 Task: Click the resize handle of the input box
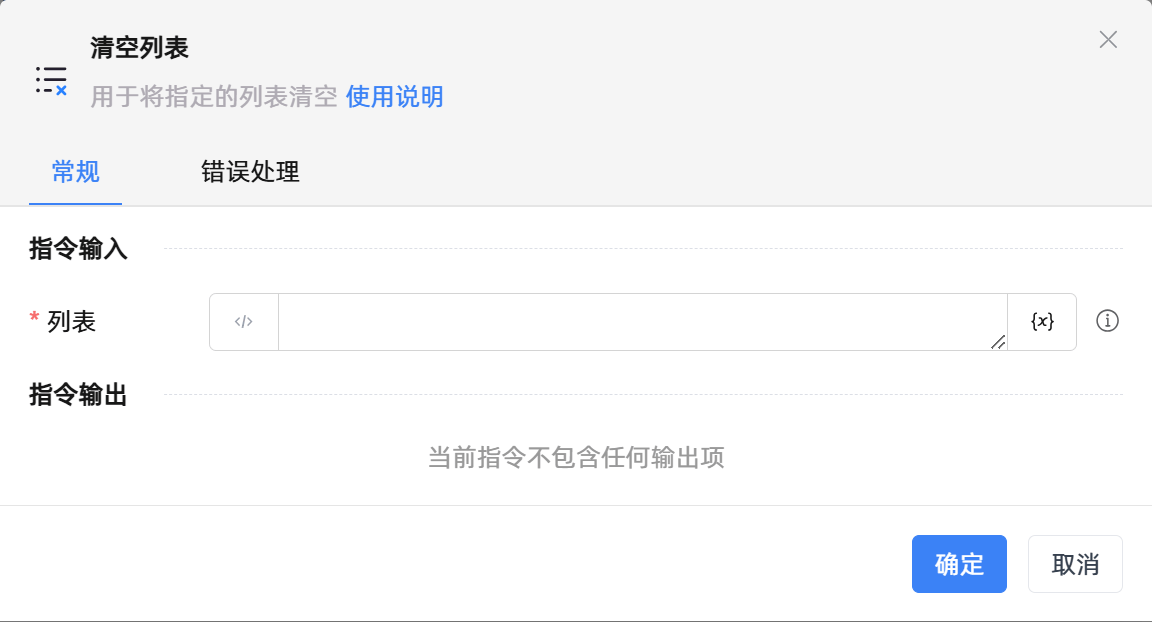point(998,342)
